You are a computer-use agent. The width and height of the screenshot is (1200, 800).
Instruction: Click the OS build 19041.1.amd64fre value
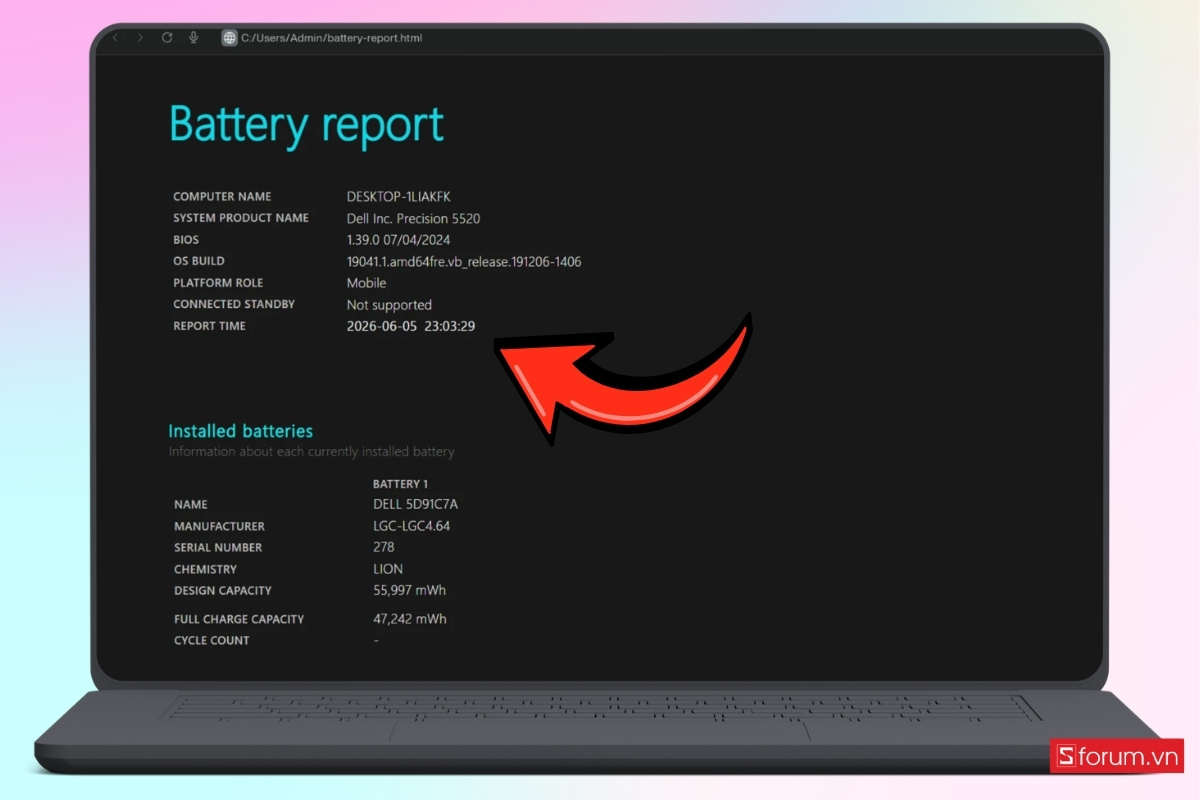(x=464, y=262)
